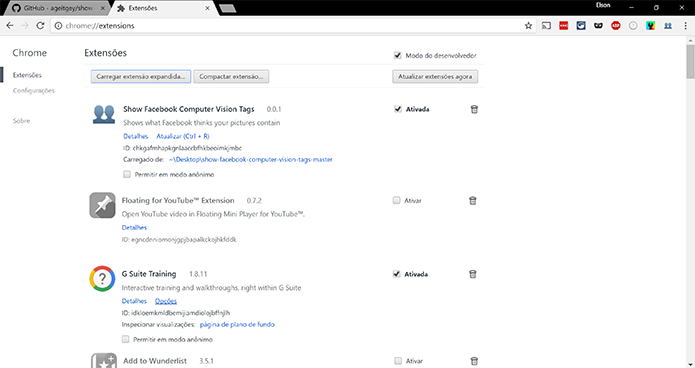Viewport: 695px width, 368px height.
Task: Click the forward navigation arrow
Action: pos(25,26)
